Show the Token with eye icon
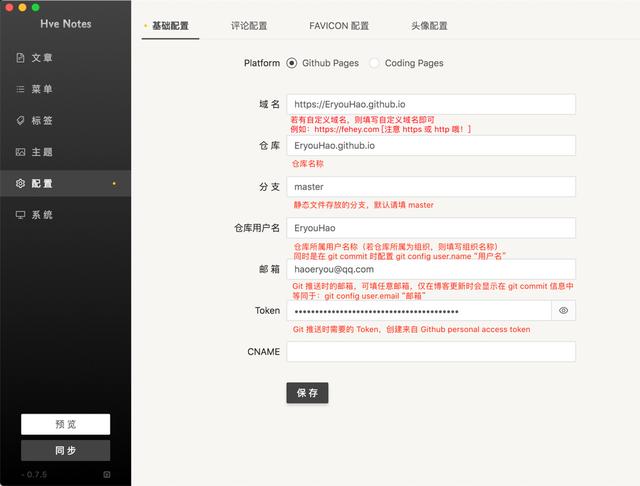 click(563, 311)
